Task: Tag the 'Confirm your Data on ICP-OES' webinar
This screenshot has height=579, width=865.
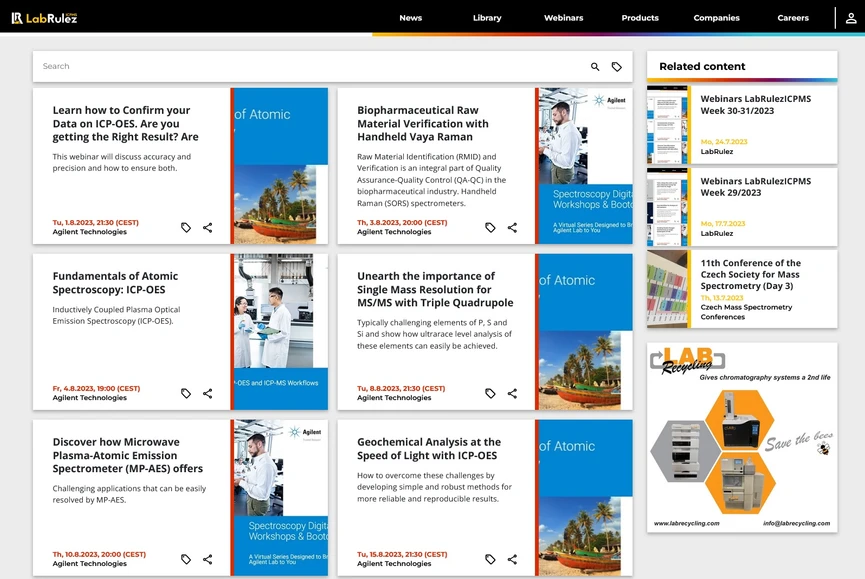Action: [186, 227]
